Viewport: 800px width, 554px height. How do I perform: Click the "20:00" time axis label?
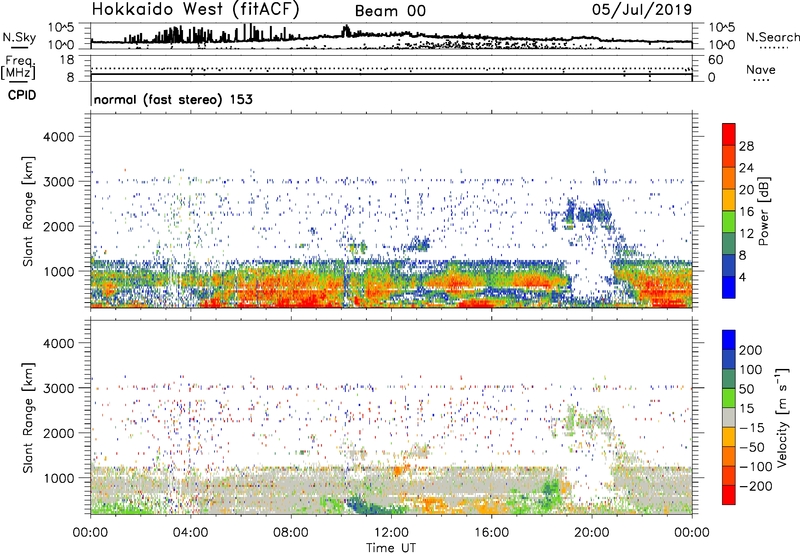pyautogui.click(x=592, y=533)
